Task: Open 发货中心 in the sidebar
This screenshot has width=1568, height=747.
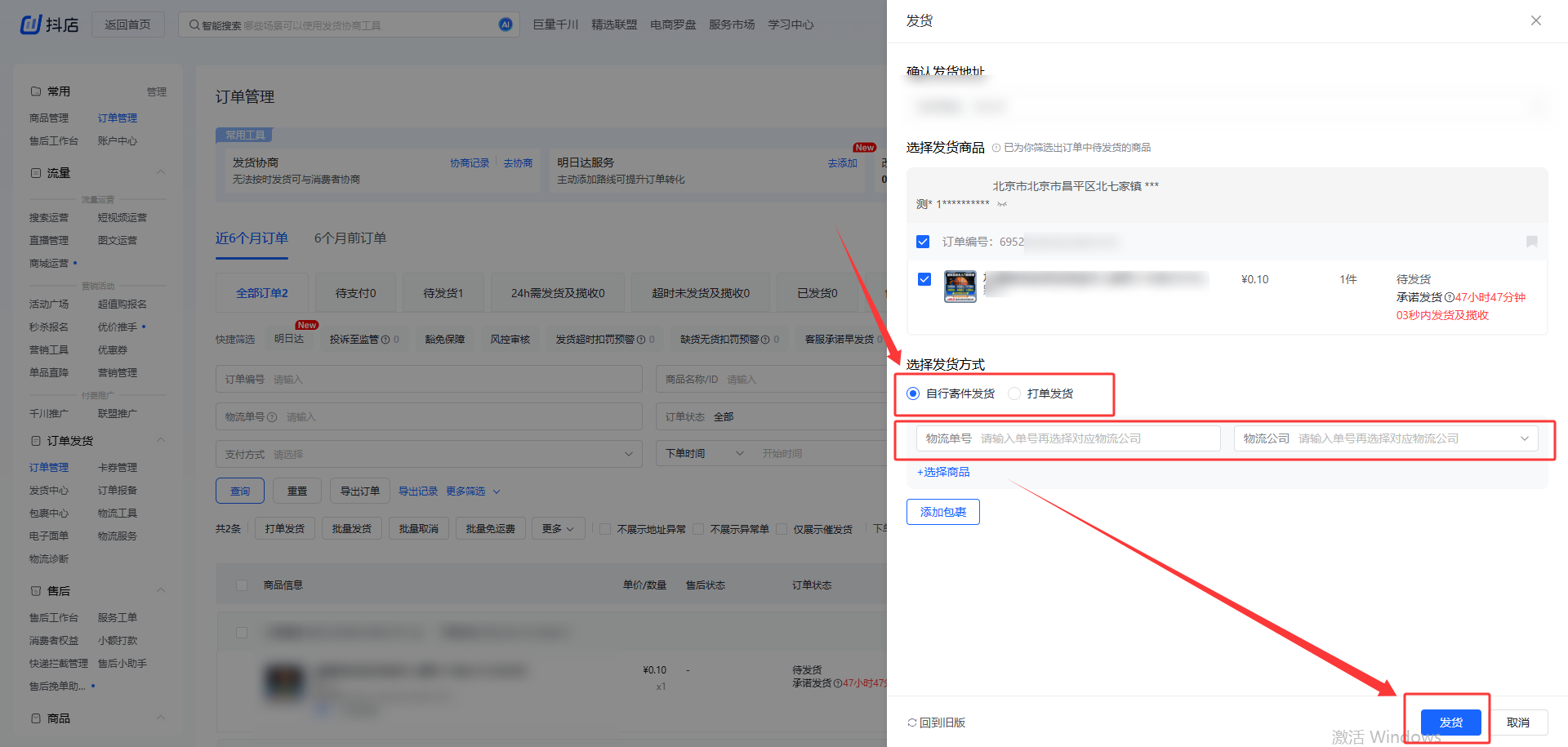Action: 49,491
